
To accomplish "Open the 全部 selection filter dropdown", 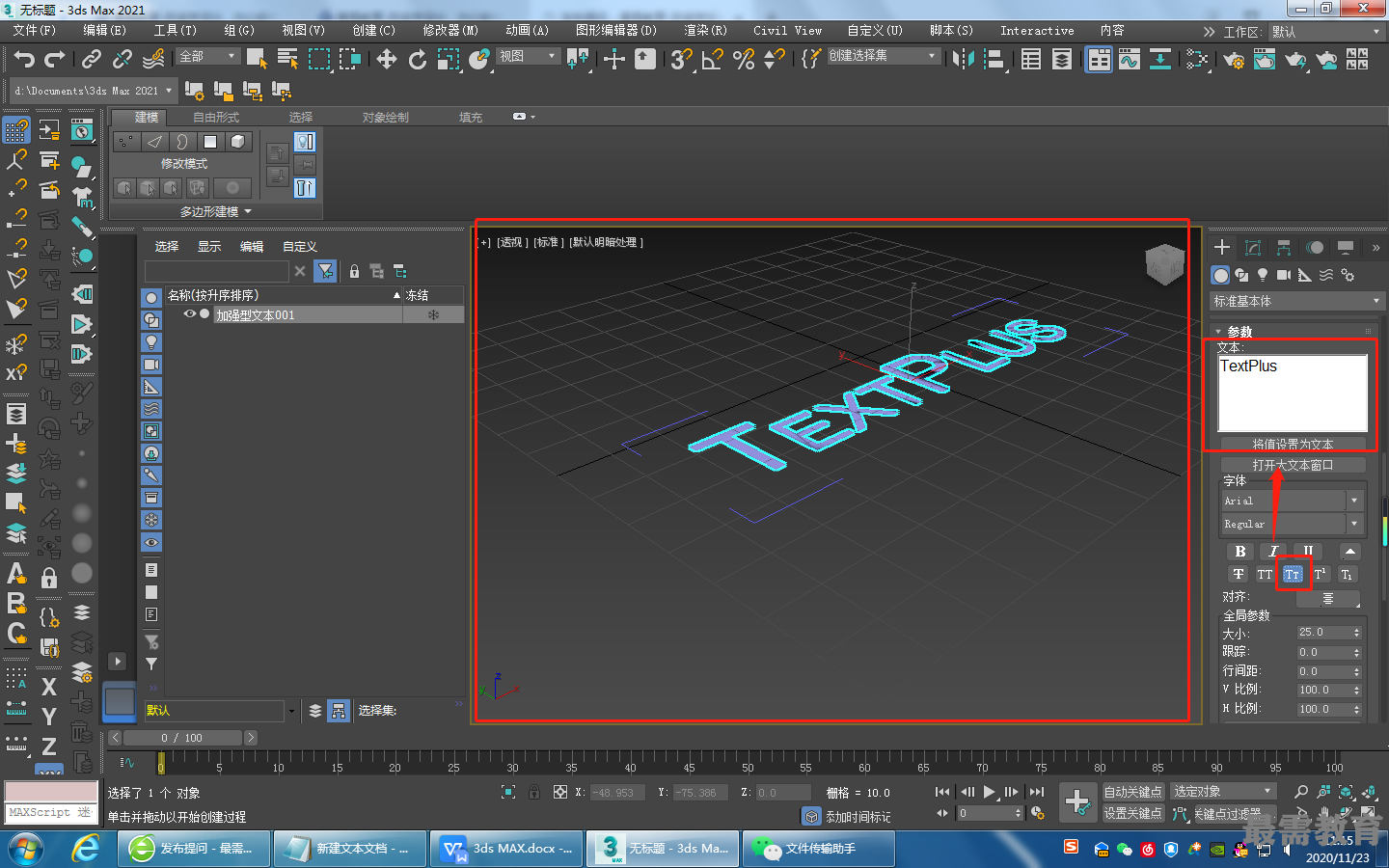I will (x=207, y=56).
